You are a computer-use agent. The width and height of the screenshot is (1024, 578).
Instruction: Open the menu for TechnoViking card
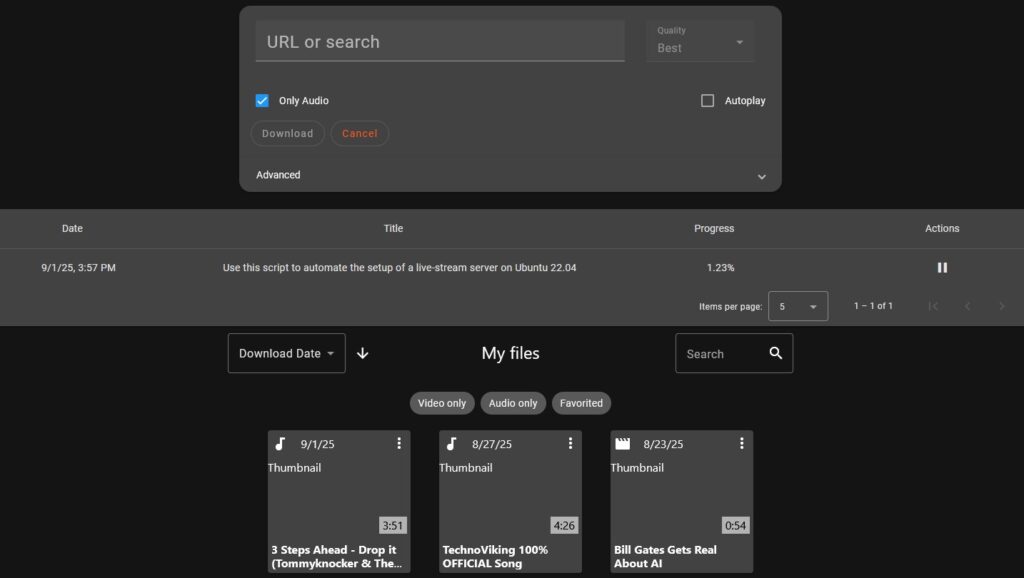[x=570, y=443]
